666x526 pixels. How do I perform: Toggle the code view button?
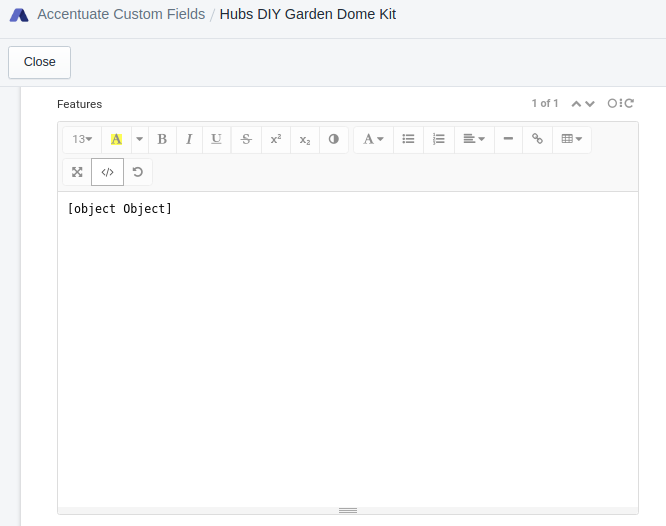[107, 172]
